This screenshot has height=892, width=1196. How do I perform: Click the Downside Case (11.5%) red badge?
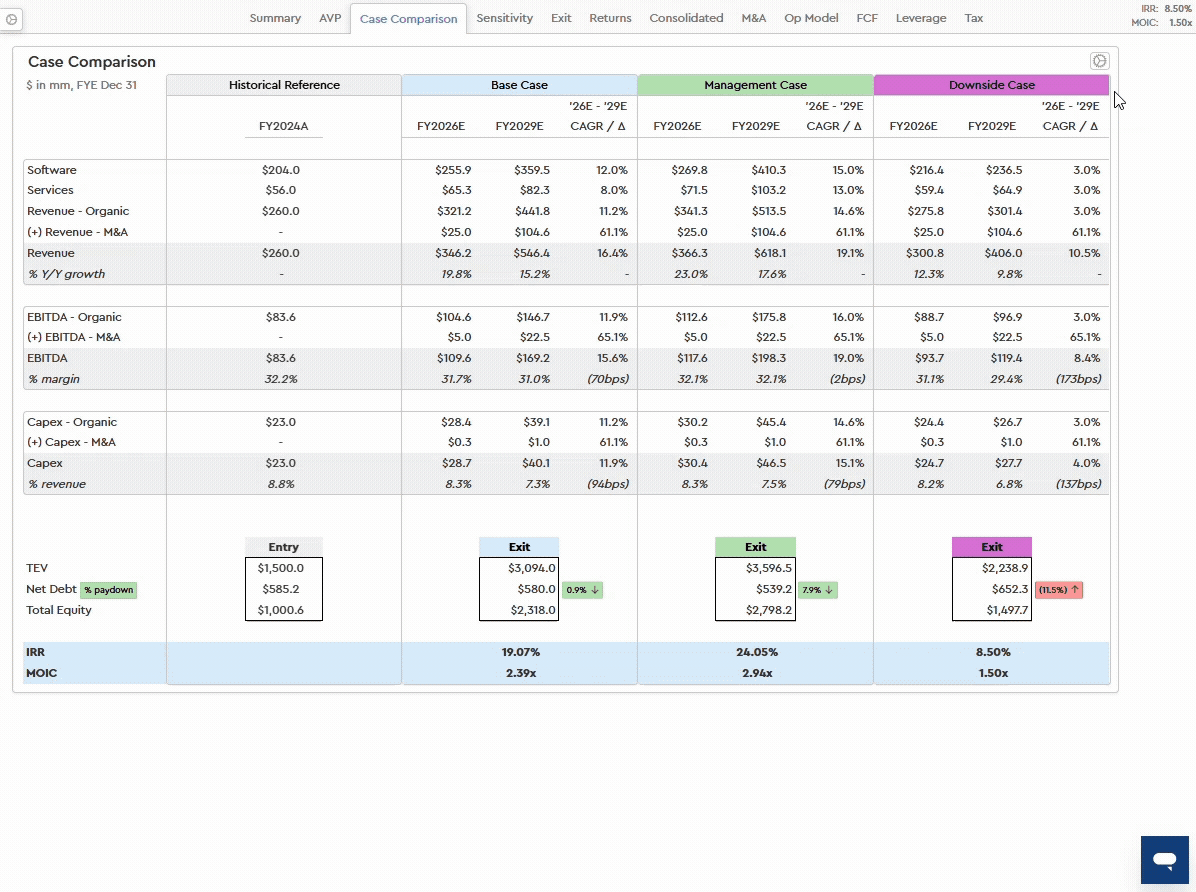(x=1059, y=590)
